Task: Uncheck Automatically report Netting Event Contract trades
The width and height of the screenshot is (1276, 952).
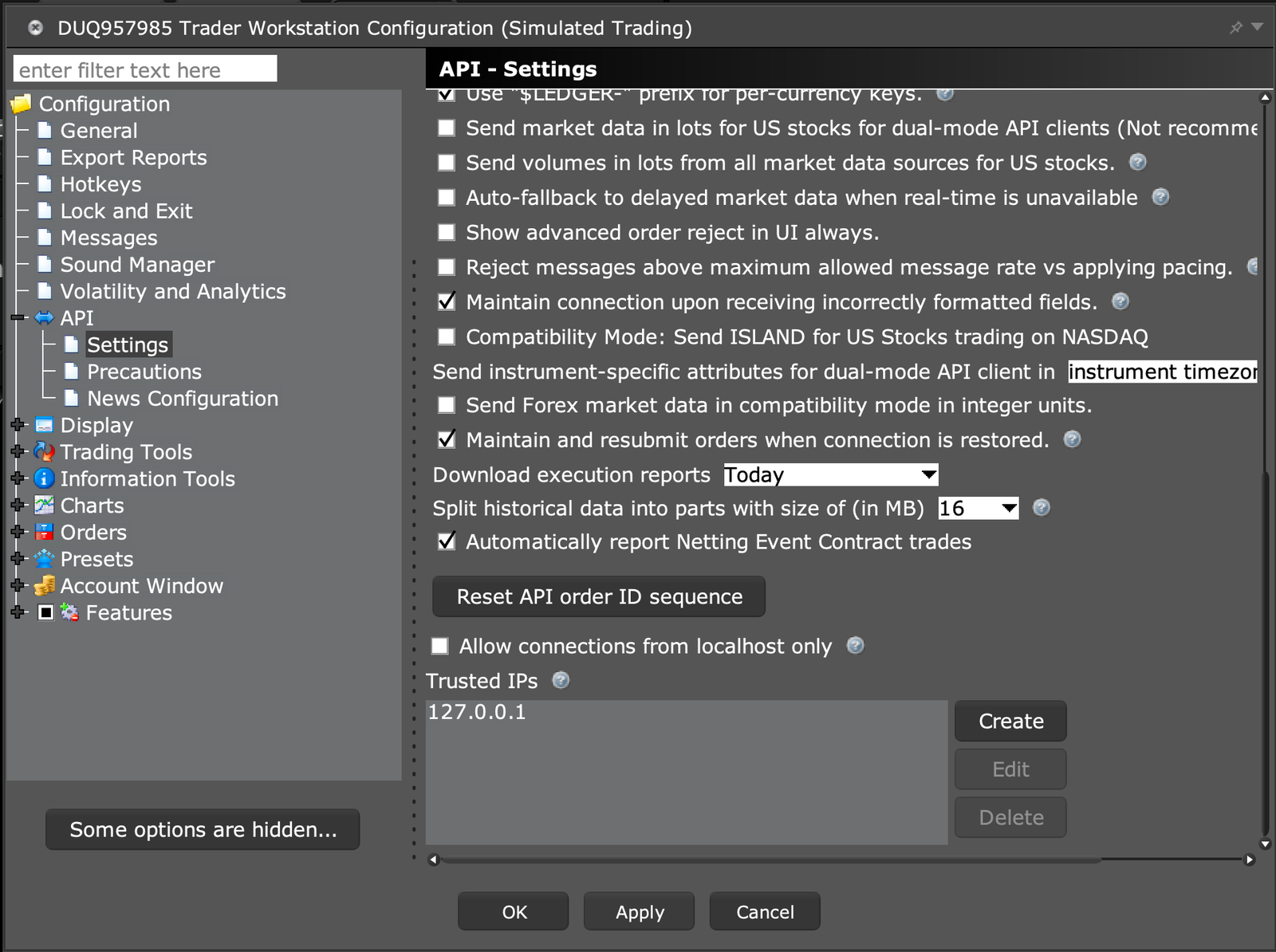Action: tap(447, 541)
